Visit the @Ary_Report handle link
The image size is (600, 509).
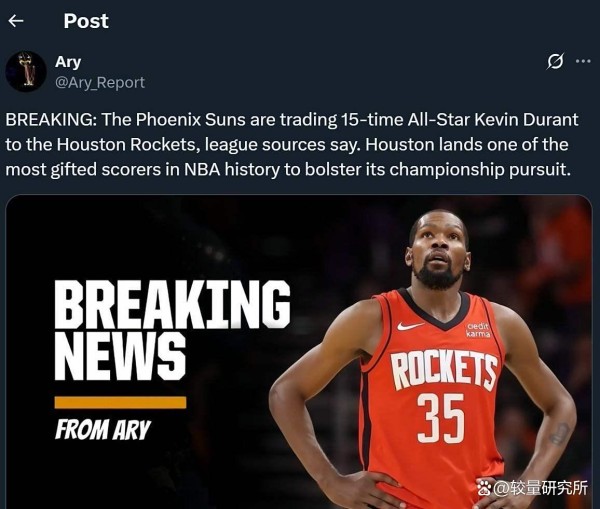[x=100, y=83]
